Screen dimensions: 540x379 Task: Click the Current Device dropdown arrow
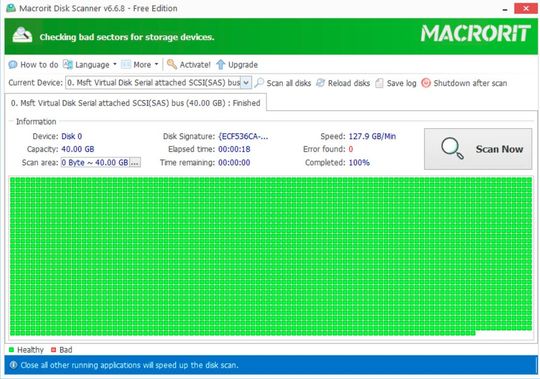click(246, 83)
